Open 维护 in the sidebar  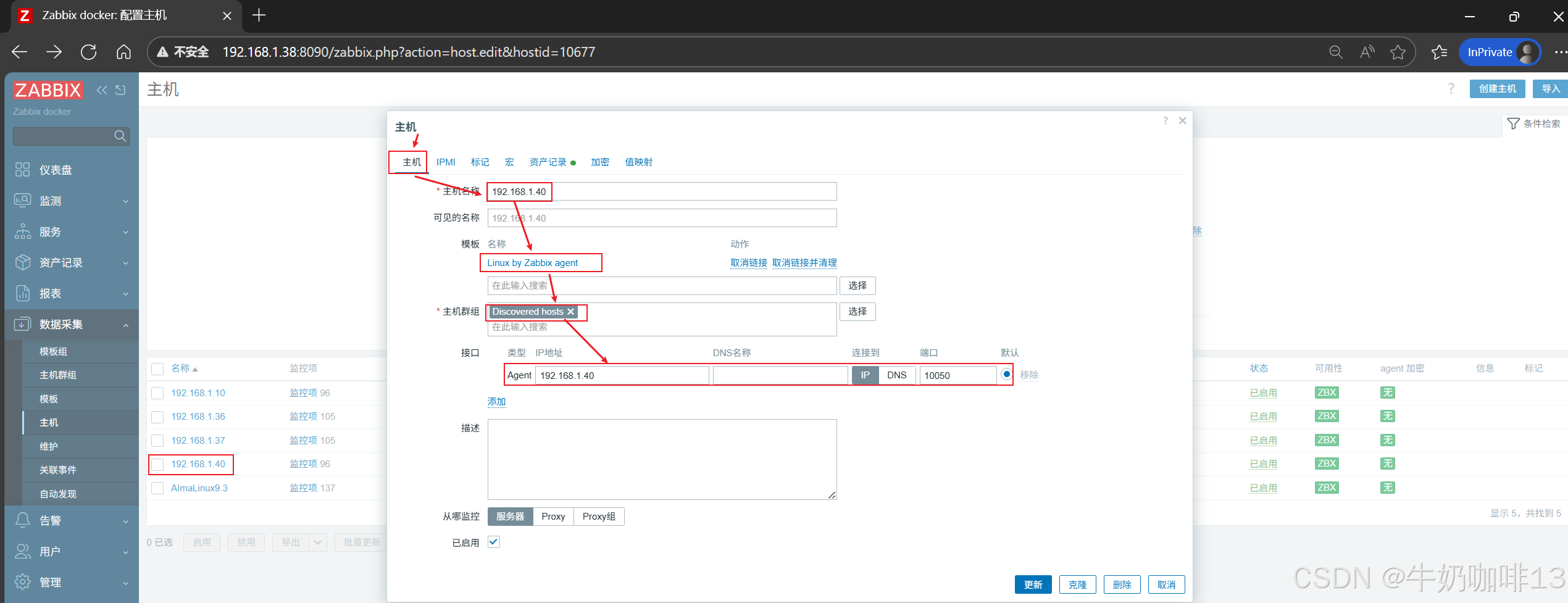80,446
